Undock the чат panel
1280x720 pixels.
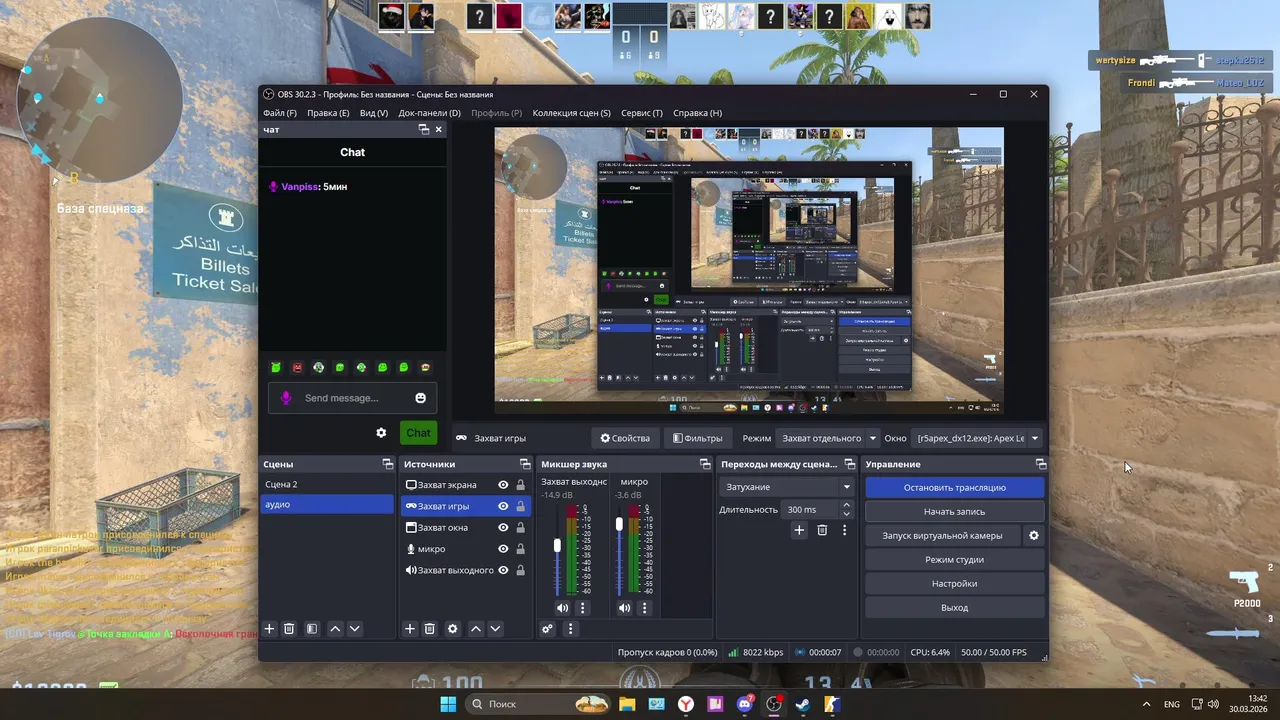[424, 130]
